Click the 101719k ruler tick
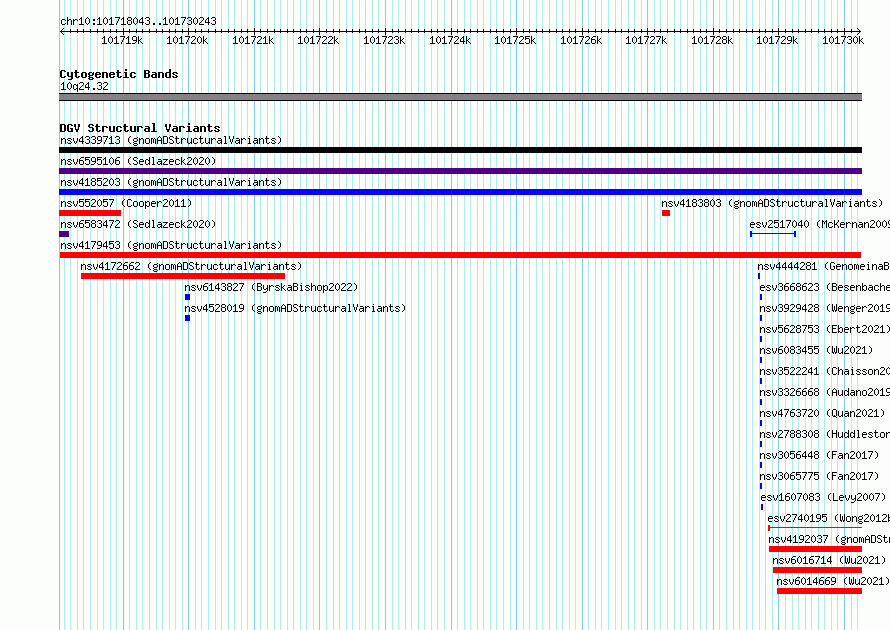The width and height of the screenshot is (890, 630). [x=122, y=40]
